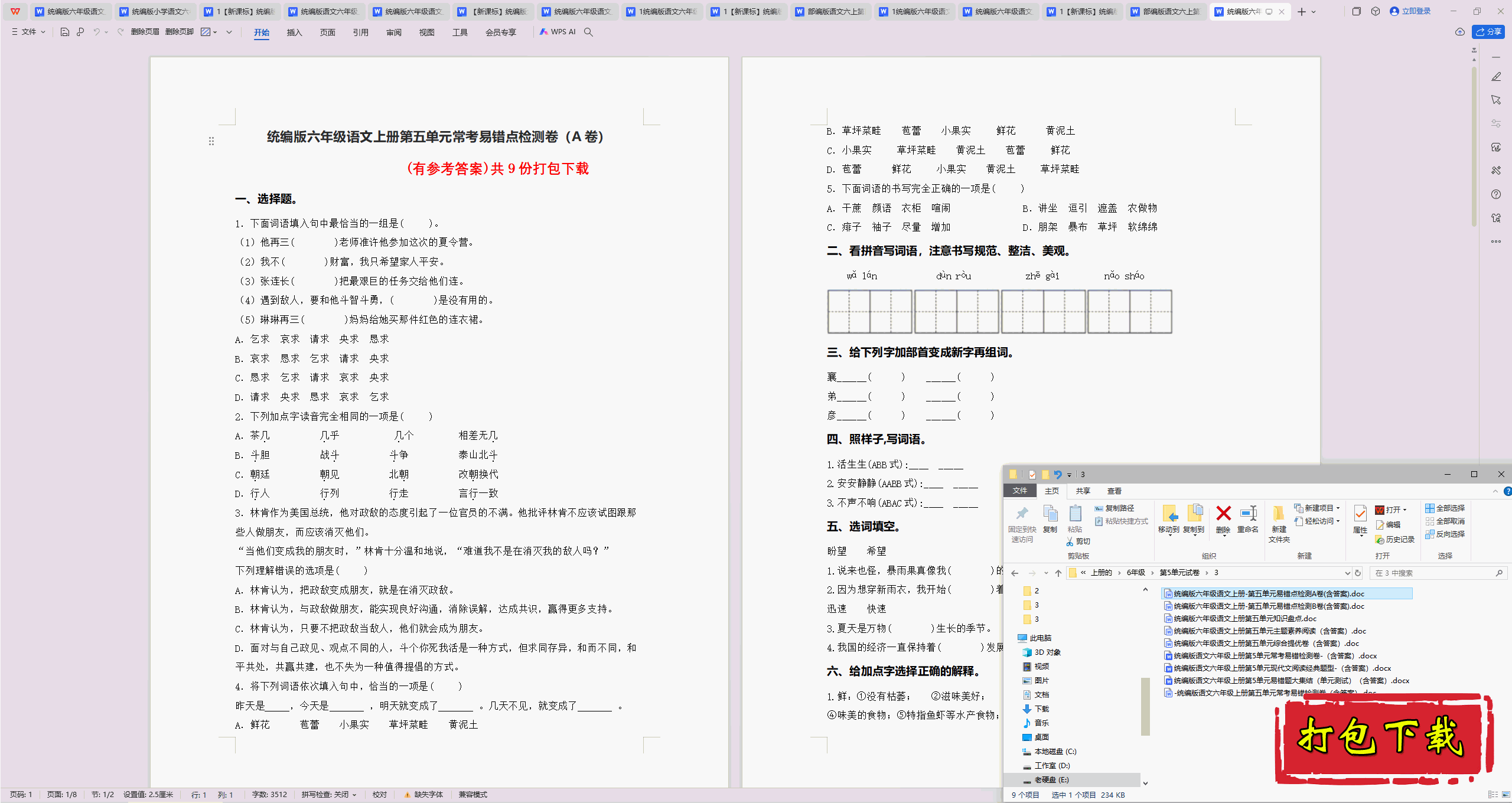The width and height of the screenshot is (1512, 803).
Task: Select 本地磁盘 (C:) in Explorer tree
Action: 1049,752
